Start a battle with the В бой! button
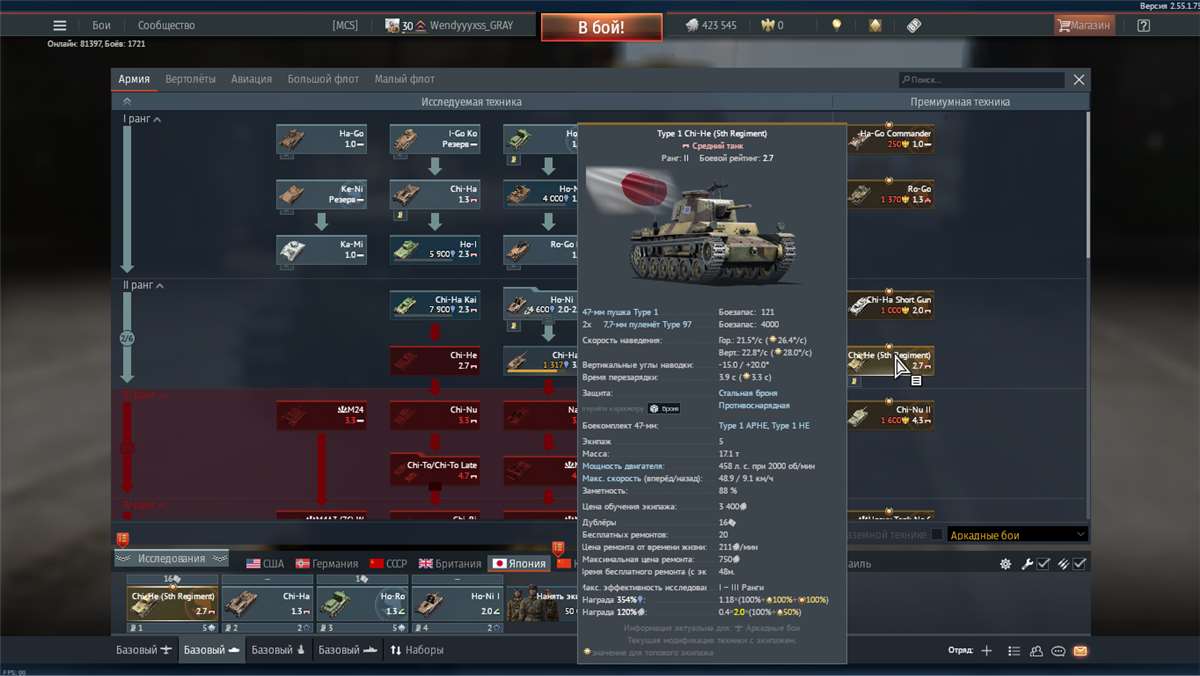Image resolution: width=1200 pixels, height=676 pixels. (x=601, y=27)
